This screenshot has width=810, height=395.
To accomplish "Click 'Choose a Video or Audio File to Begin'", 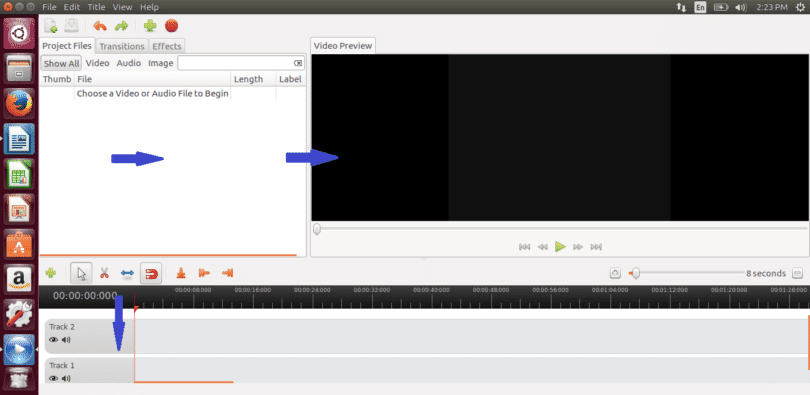I will pos(153,93).
